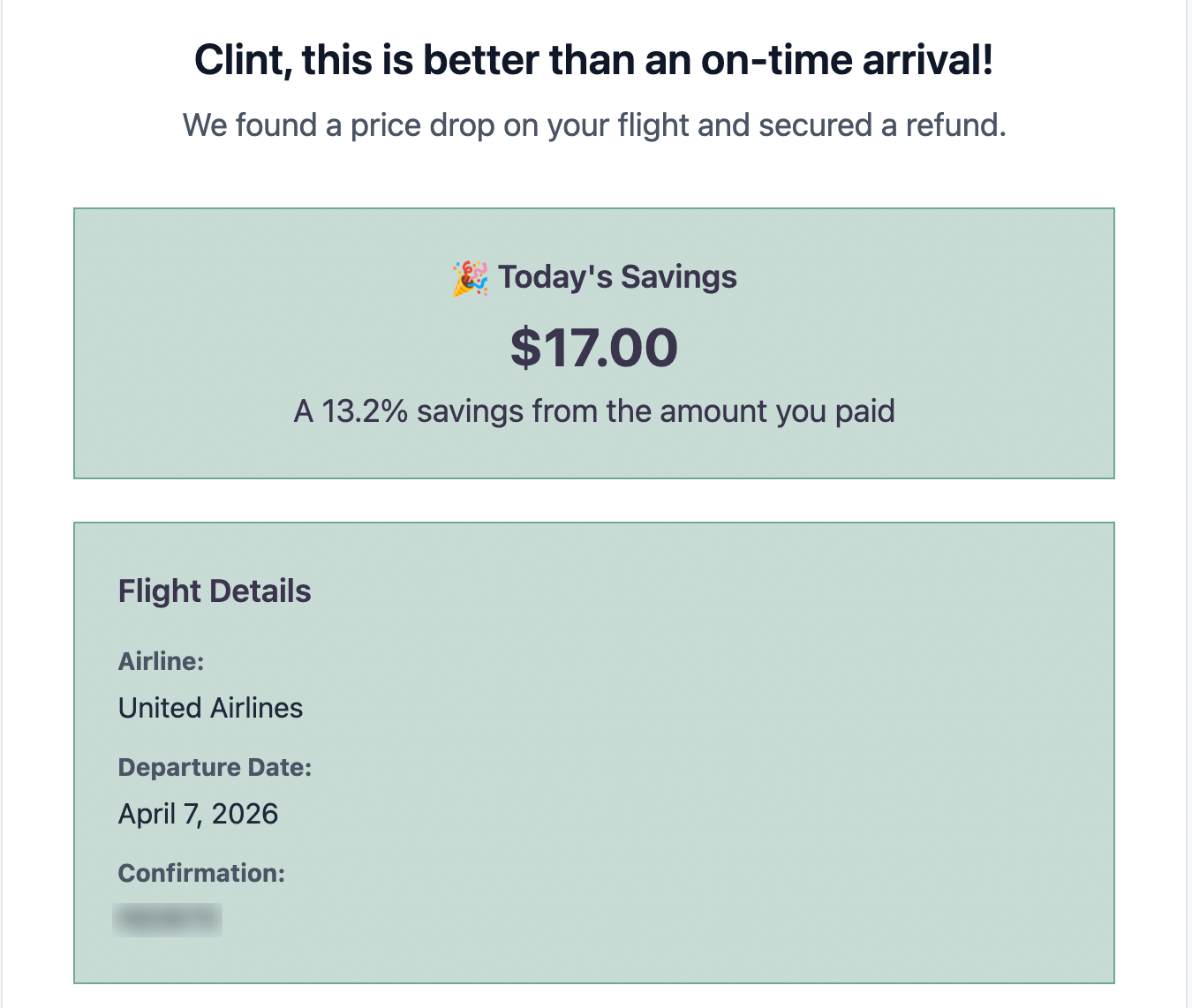Select the United Airlines value
Viewport: 1192px width, 1008px height.
click(210, 708)
